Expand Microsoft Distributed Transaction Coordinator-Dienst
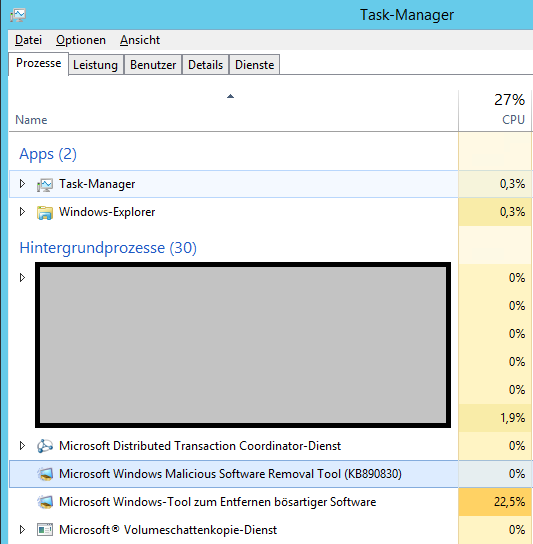The image size is (533, 544). pos(22,445)
